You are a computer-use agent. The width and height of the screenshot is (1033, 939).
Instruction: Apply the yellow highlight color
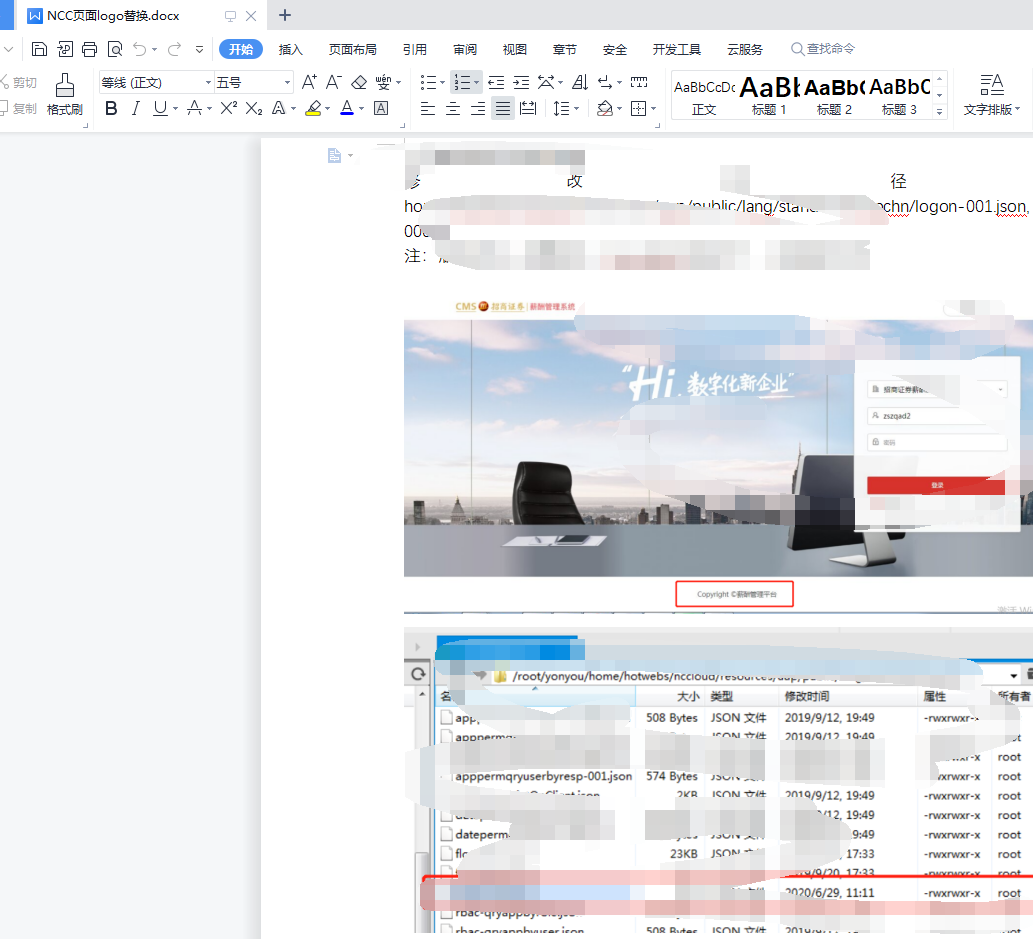314,108
